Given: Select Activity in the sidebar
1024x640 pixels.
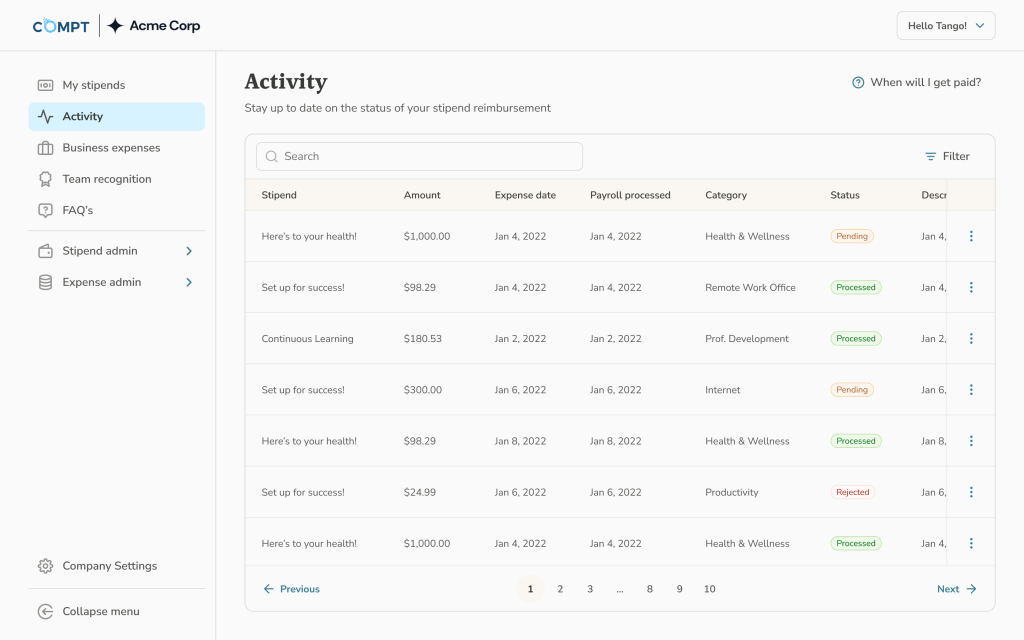Looking at the screenshot, I should tap(83, 117).
